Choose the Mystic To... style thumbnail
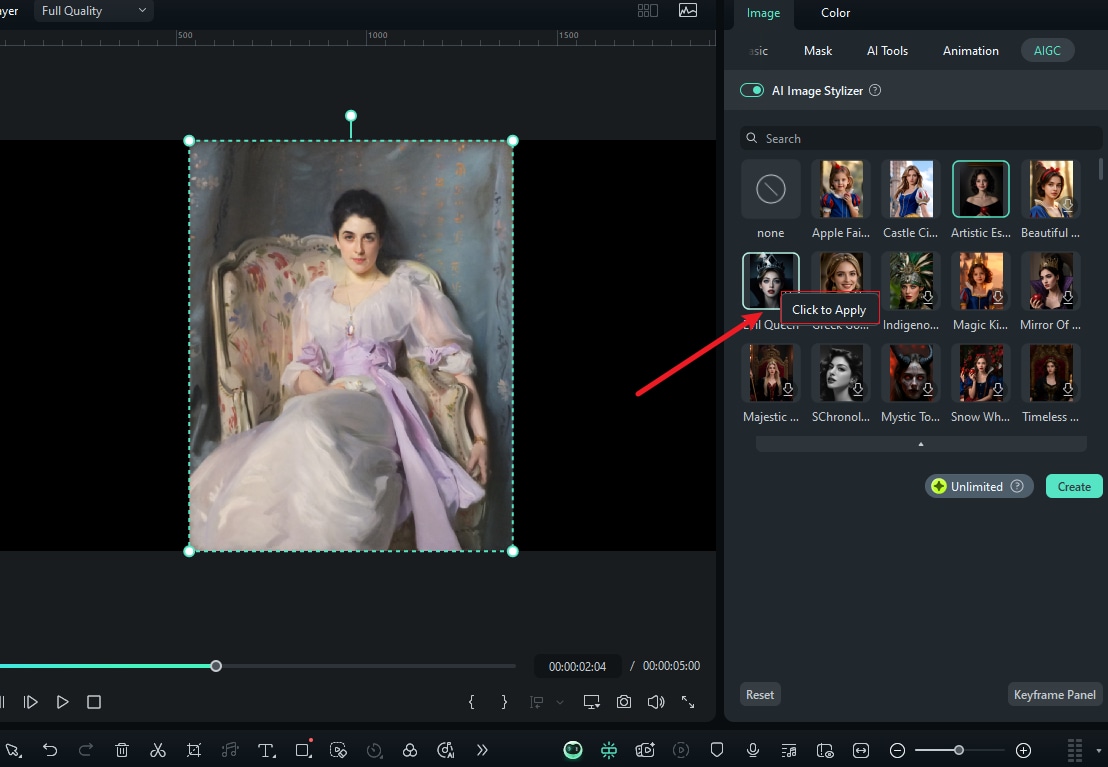The image size is (1108, 767). (x=910, y=373)
